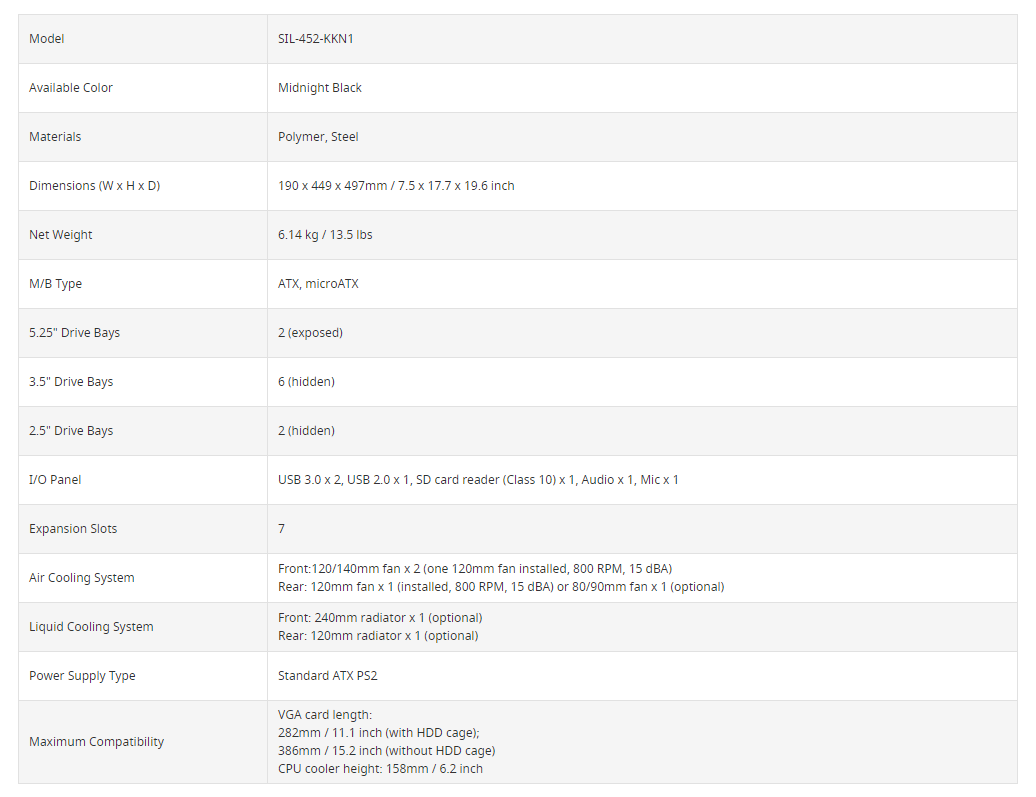Click the 5.25" Drive Bays label

74,333
